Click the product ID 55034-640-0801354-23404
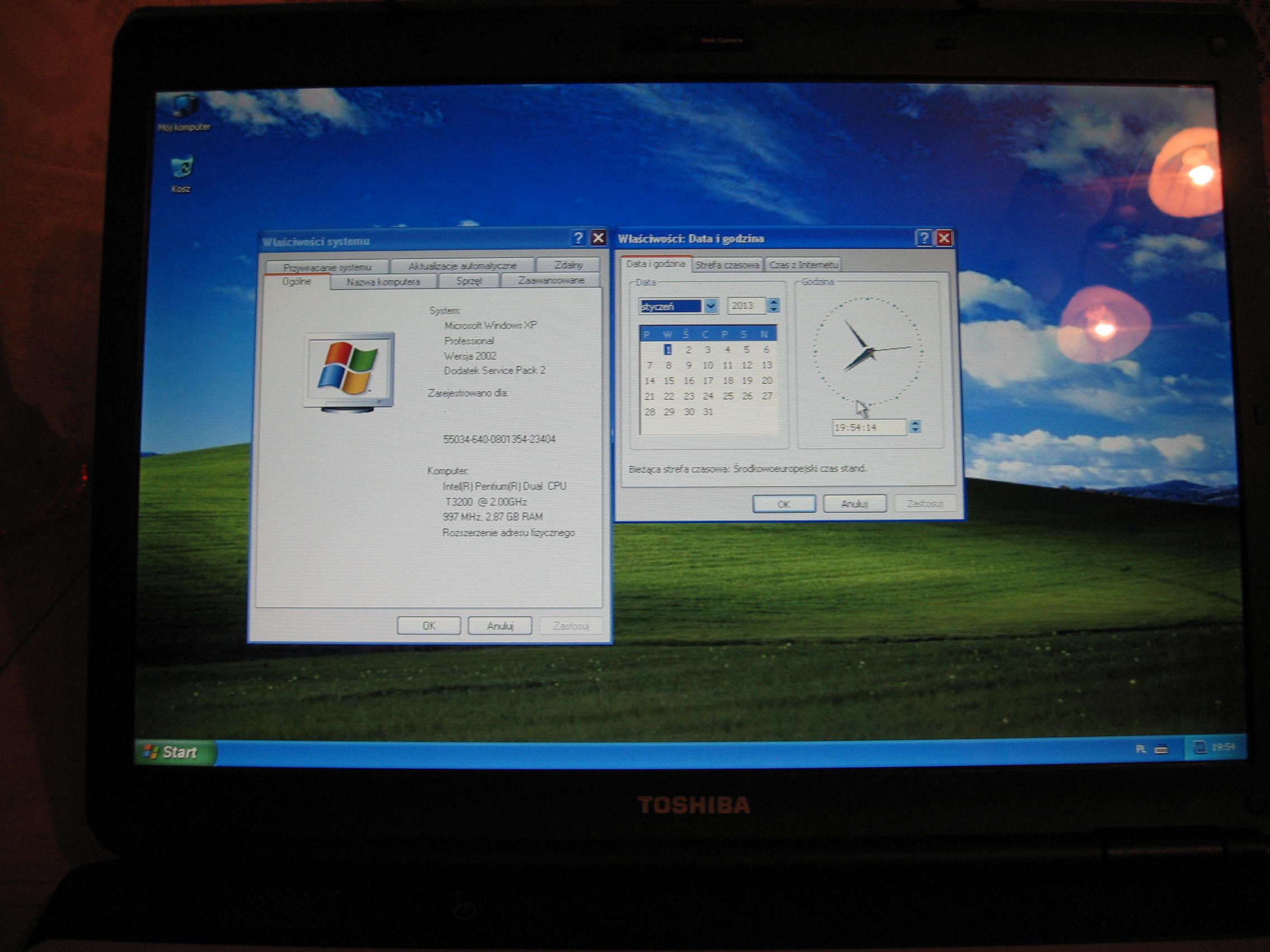 499,439
